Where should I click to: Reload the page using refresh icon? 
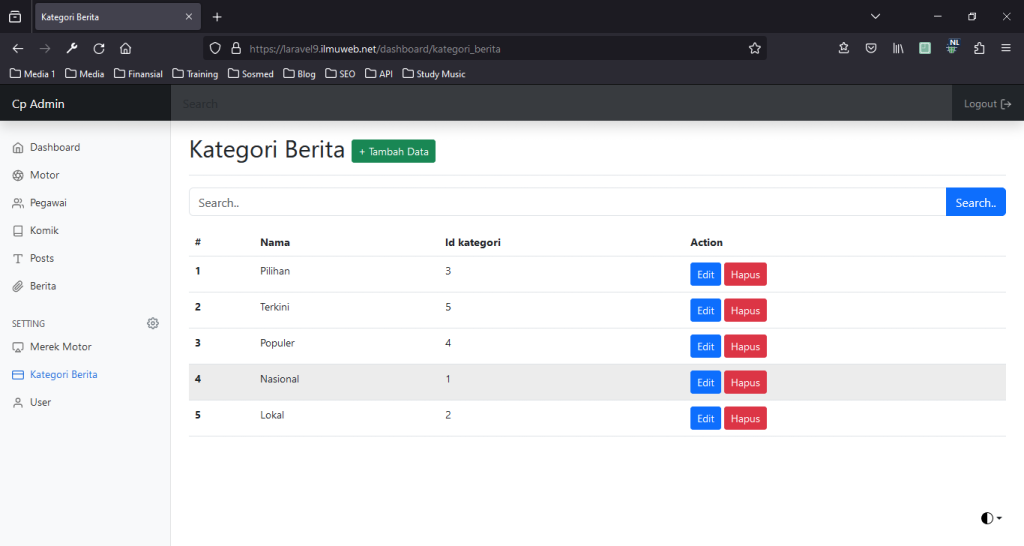click(x=99, y=48)
